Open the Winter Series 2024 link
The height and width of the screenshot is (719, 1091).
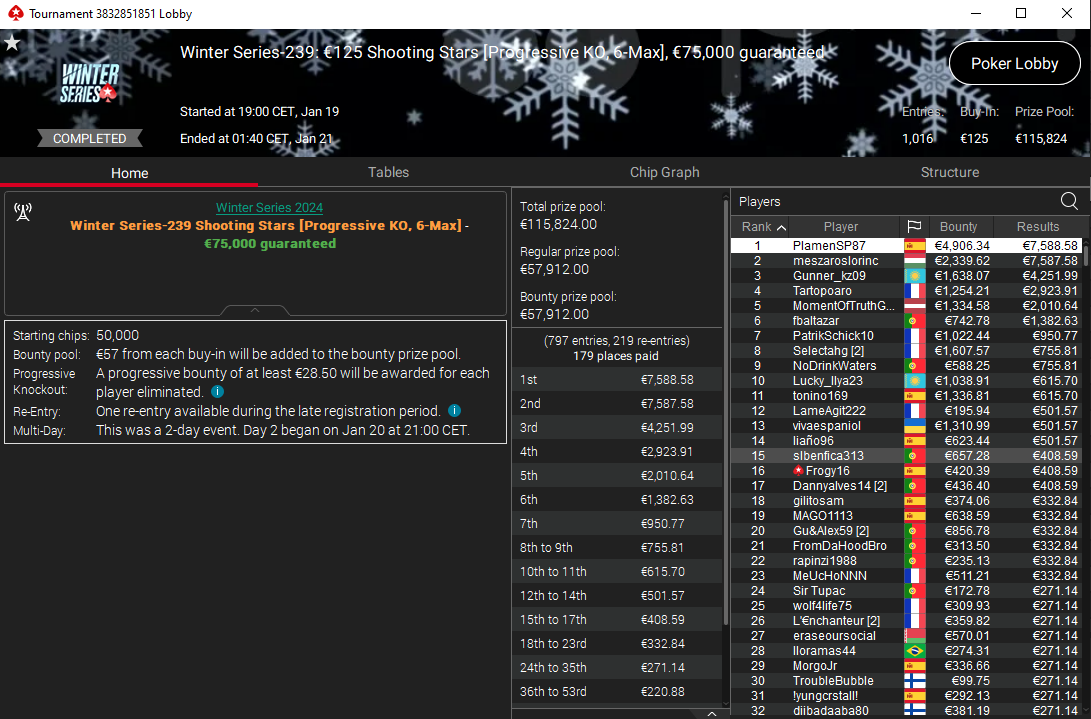pos(269,207)
